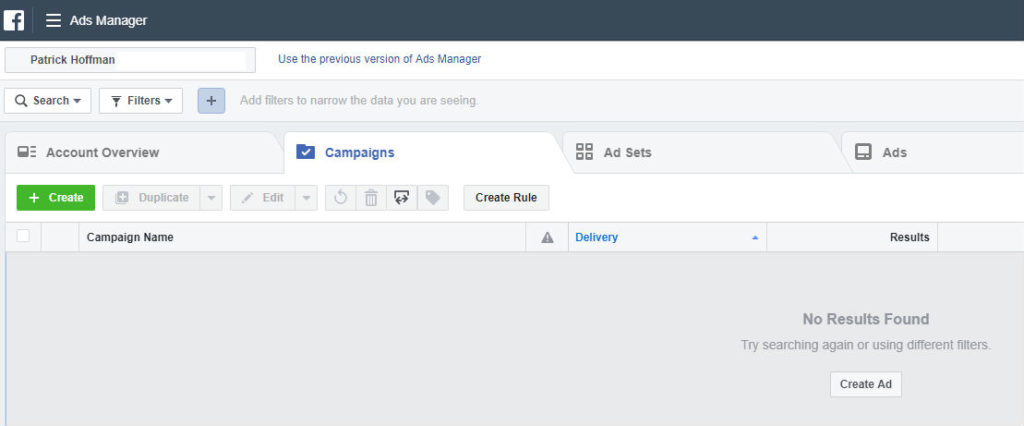The width and height of the screenshot is (1024, 426).
Task: Click the tag label icon
Action: [x=432, y=197]
